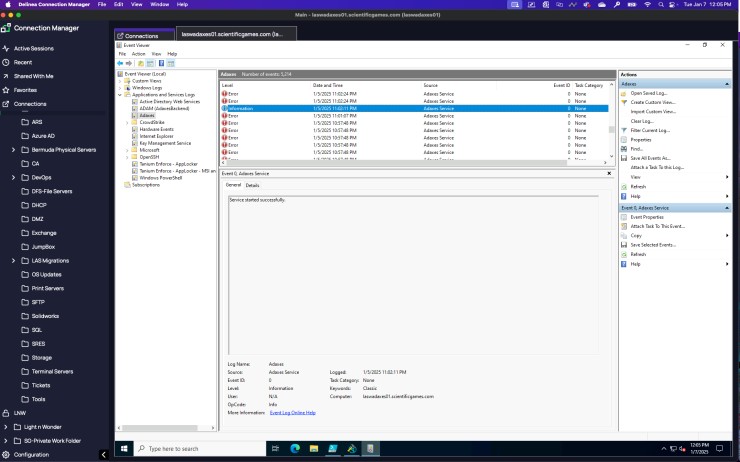Select the Information event row
740x462 pixels.
point(414,109)
